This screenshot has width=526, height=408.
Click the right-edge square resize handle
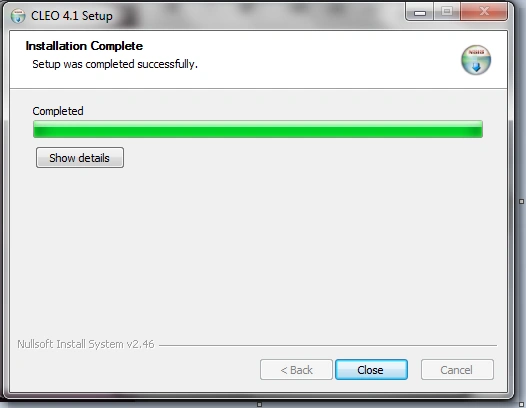tap(521, 201)
